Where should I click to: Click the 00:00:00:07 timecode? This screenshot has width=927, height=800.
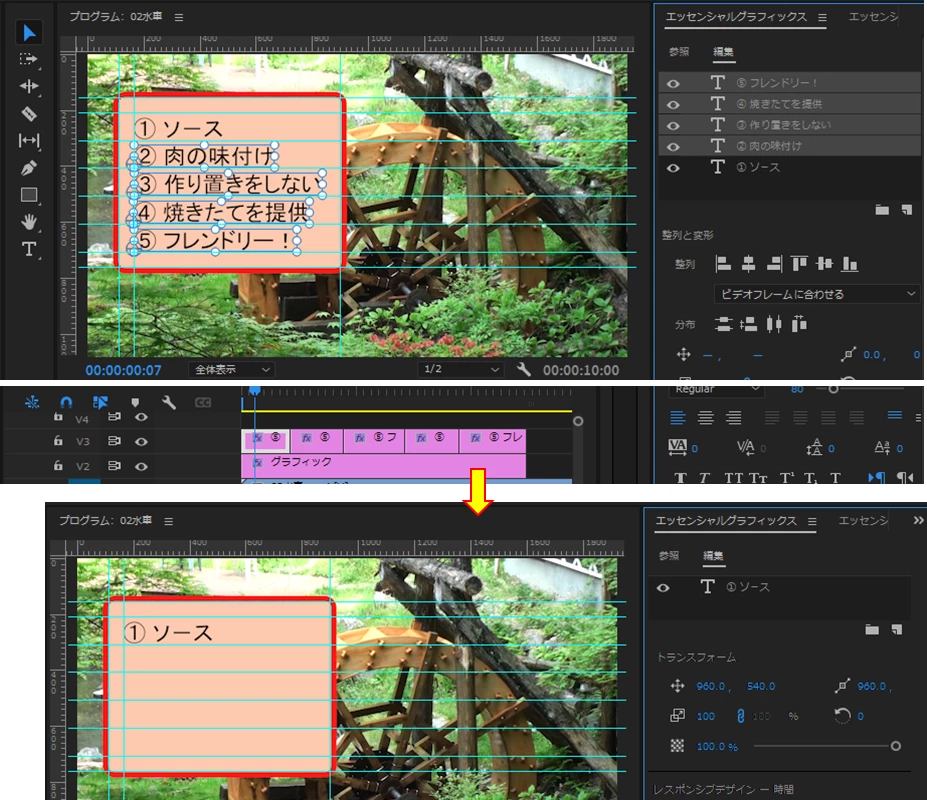click(x=123, y=370)
